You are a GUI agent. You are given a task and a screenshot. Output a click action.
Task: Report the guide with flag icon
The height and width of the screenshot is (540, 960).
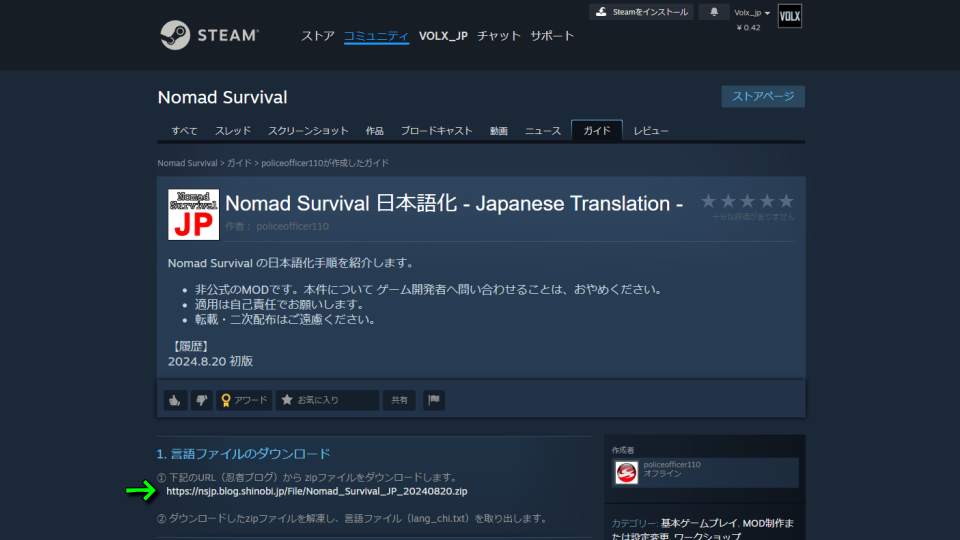(x=433, y=400)
